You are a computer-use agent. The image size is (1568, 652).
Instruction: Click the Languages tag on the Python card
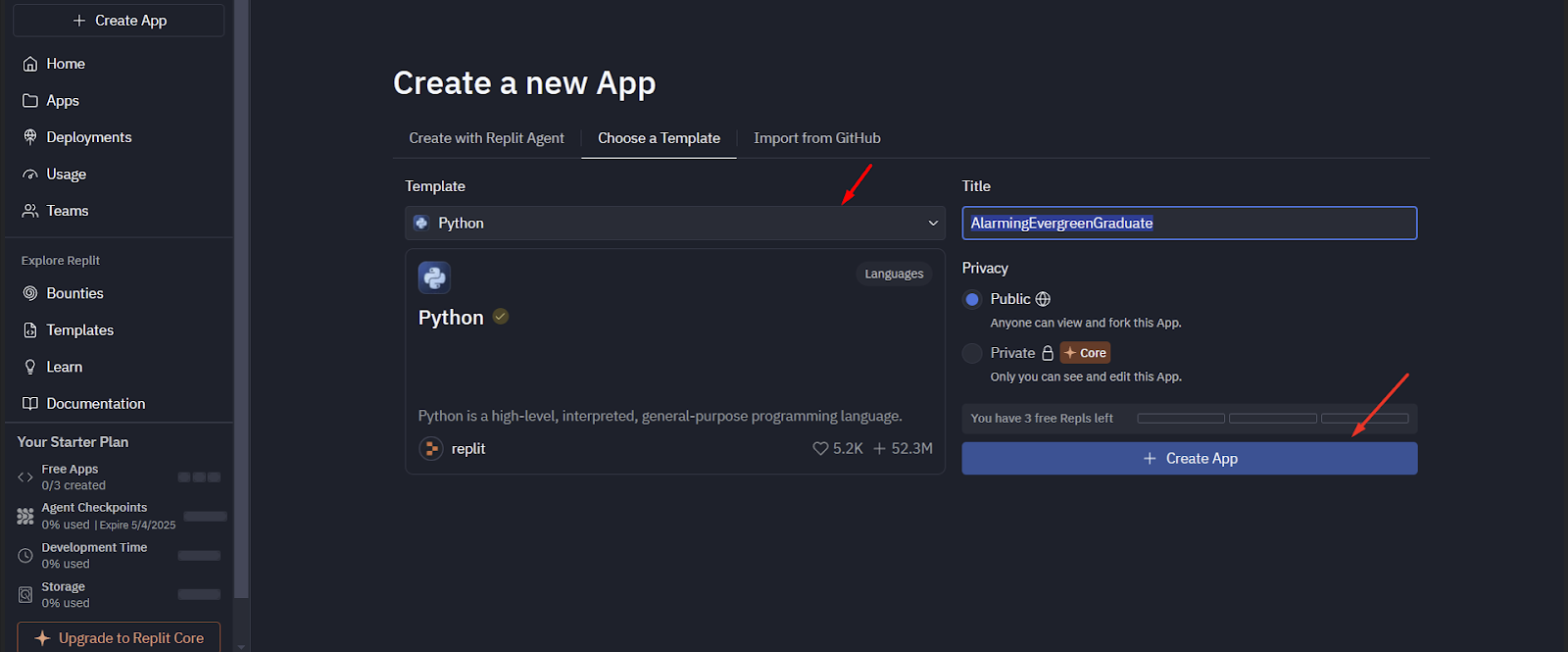tap(894, 274)
